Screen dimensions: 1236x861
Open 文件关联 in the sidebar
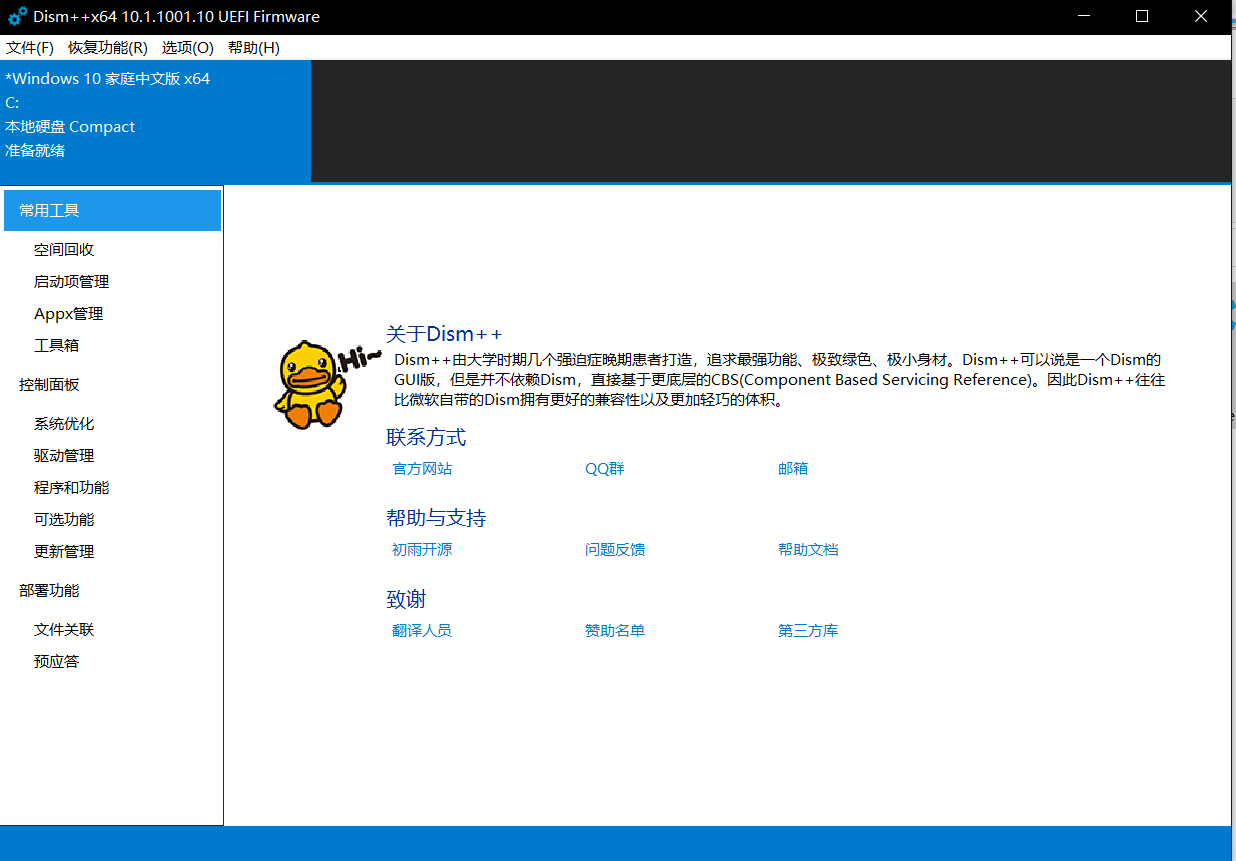[64, 630]
